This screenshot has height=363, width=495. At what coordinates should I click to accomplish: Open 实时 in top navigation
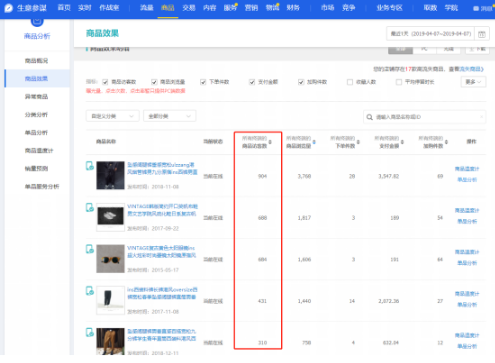(x=85, y=8)
